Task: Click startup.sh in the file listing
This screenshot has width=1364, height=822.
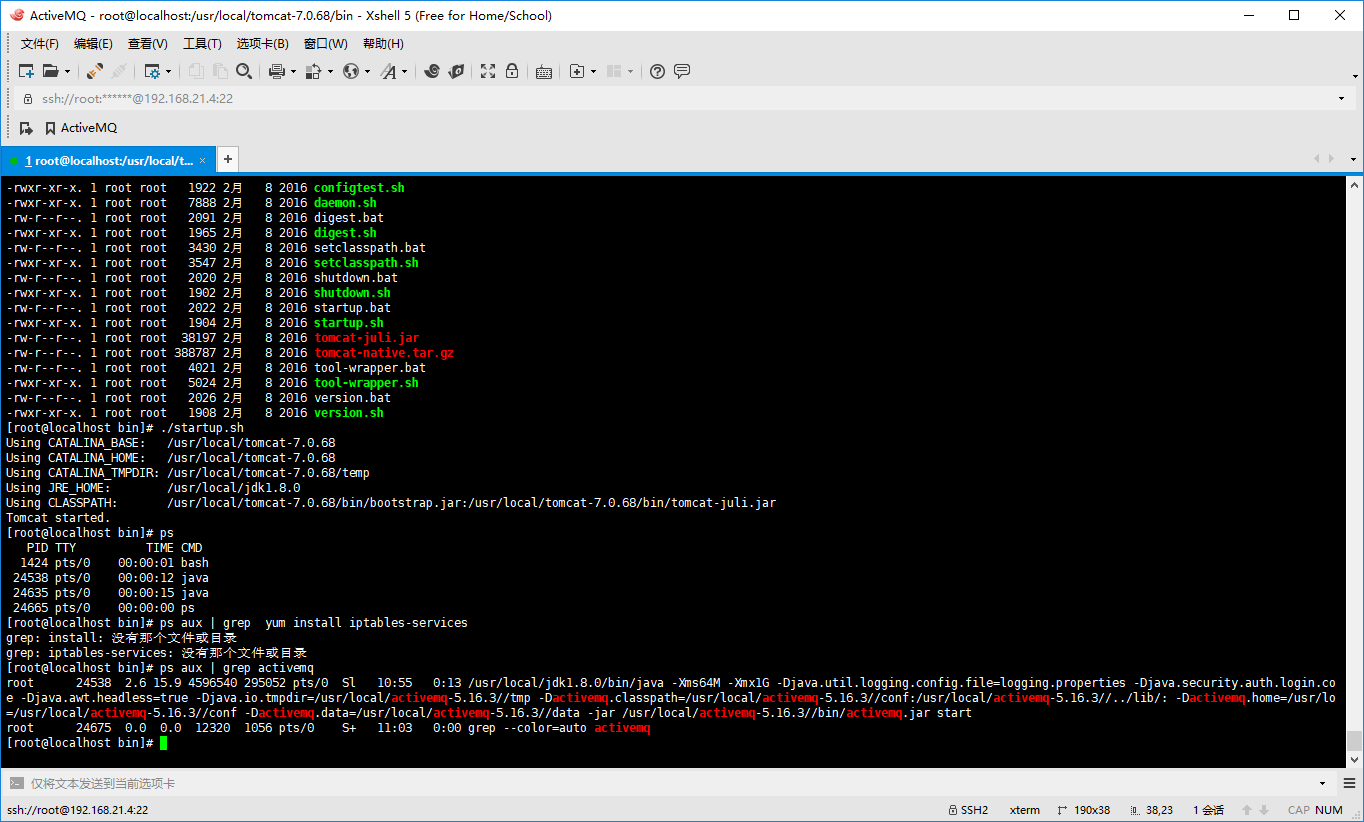Action: [x=349, y=323]
